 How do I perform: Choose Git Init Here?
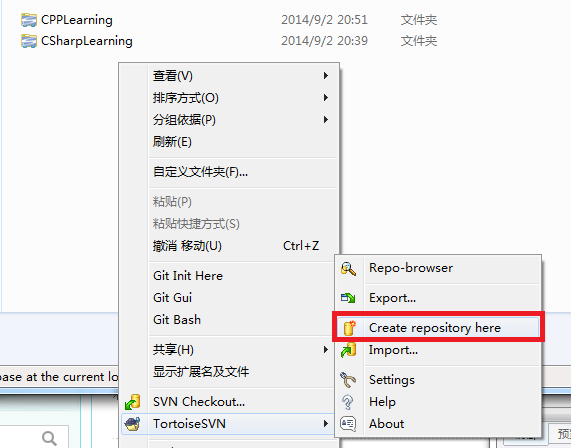[188, 276]
